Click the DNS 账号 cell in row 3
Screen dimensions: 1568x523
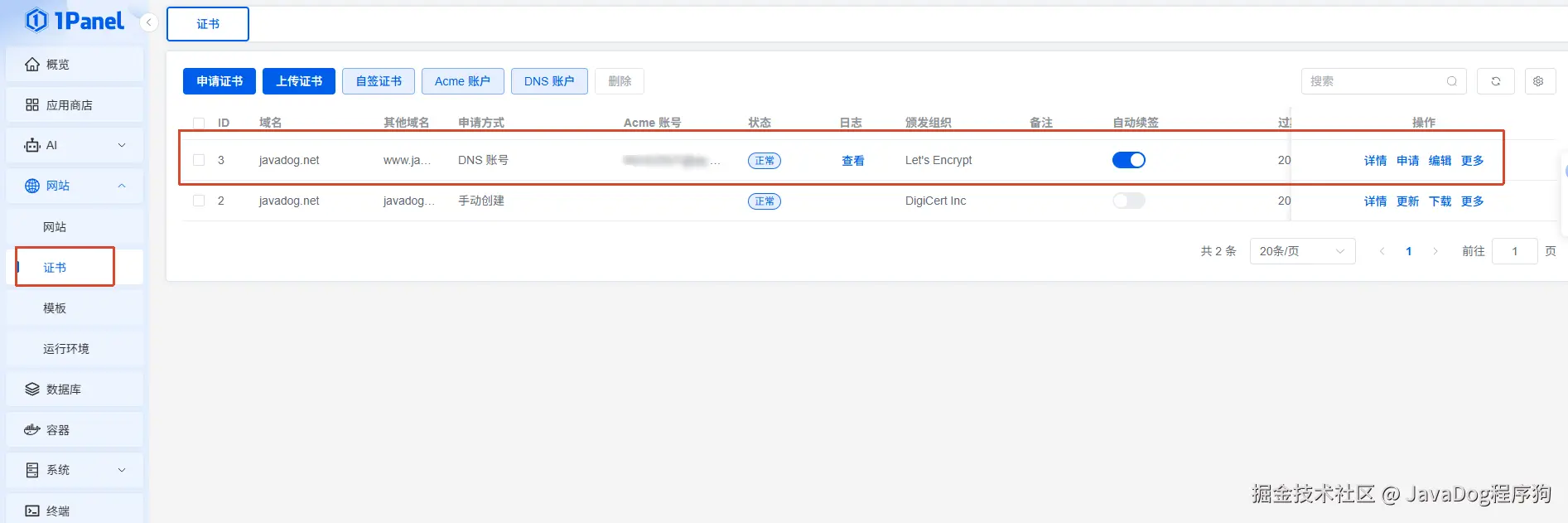[483, 160]
